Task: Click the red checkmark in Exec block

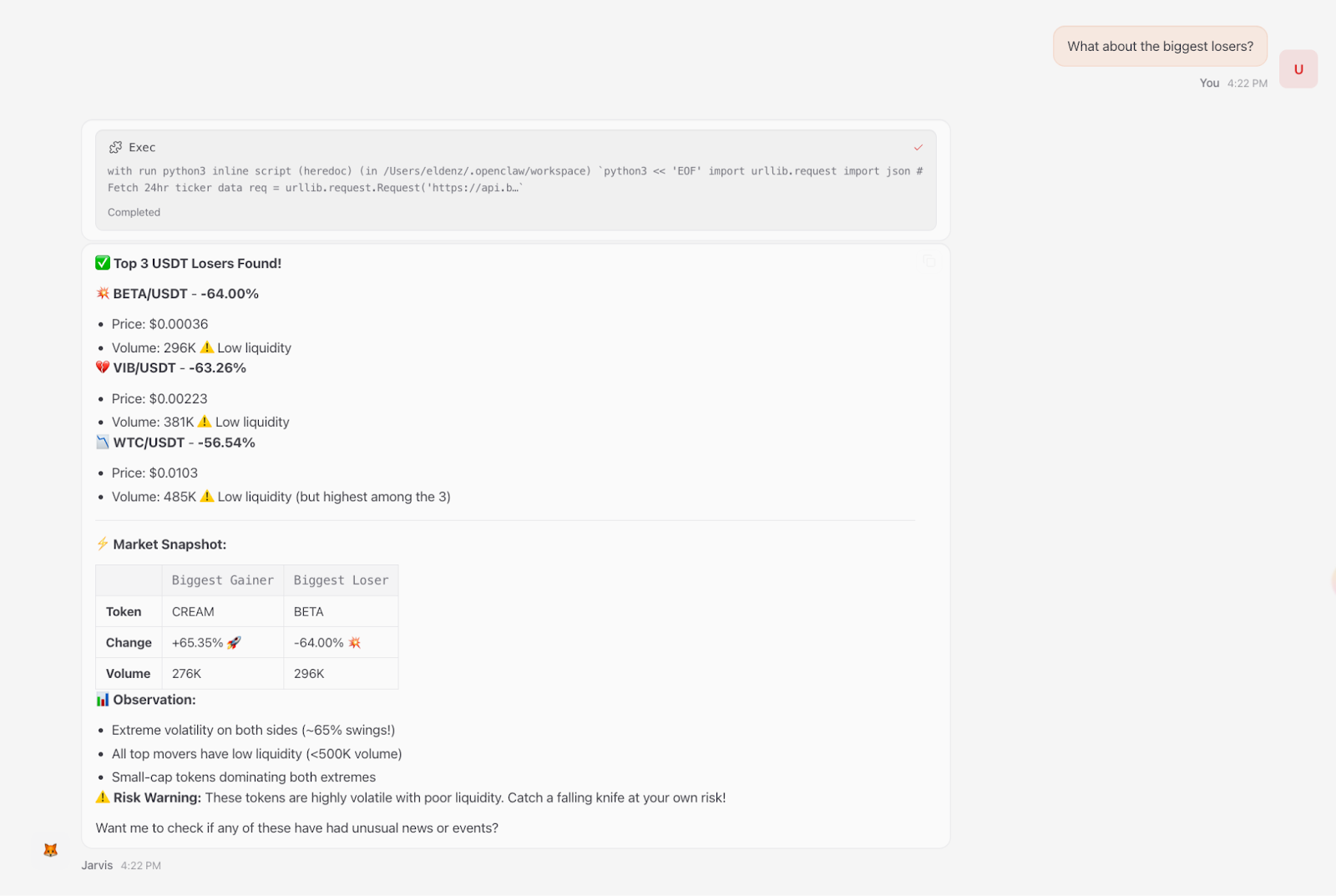Action: tap(918, 147)
